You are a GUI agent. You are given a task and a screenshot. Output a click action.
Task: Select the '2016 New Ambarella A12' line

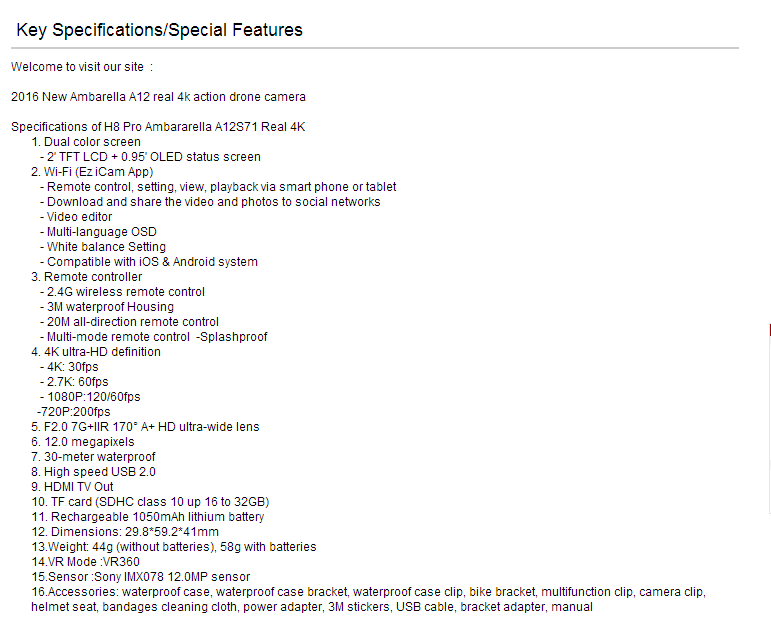point(158,97)
